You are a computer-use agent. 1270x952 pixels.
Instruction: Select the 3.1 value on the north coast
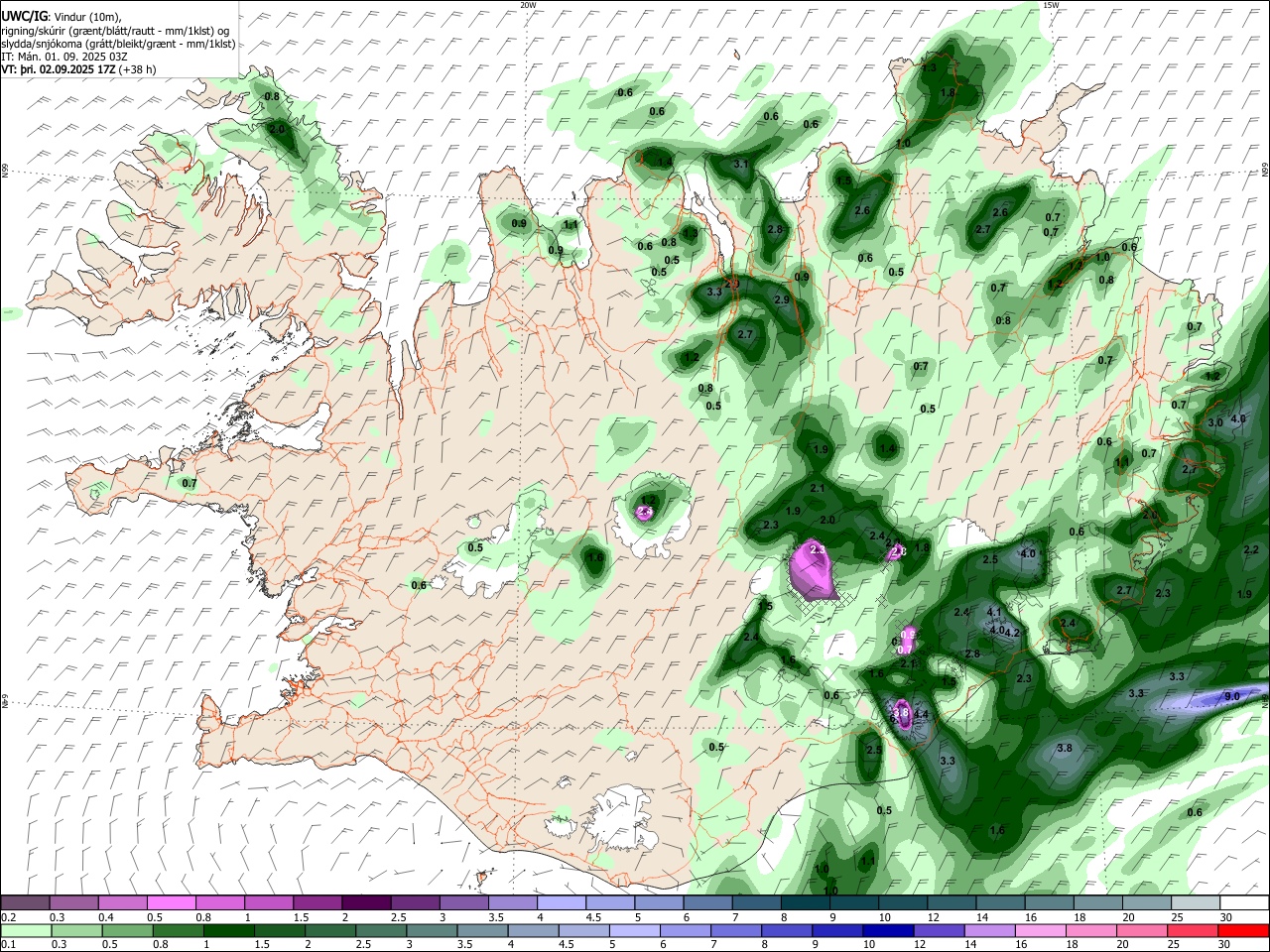(740, 164)
